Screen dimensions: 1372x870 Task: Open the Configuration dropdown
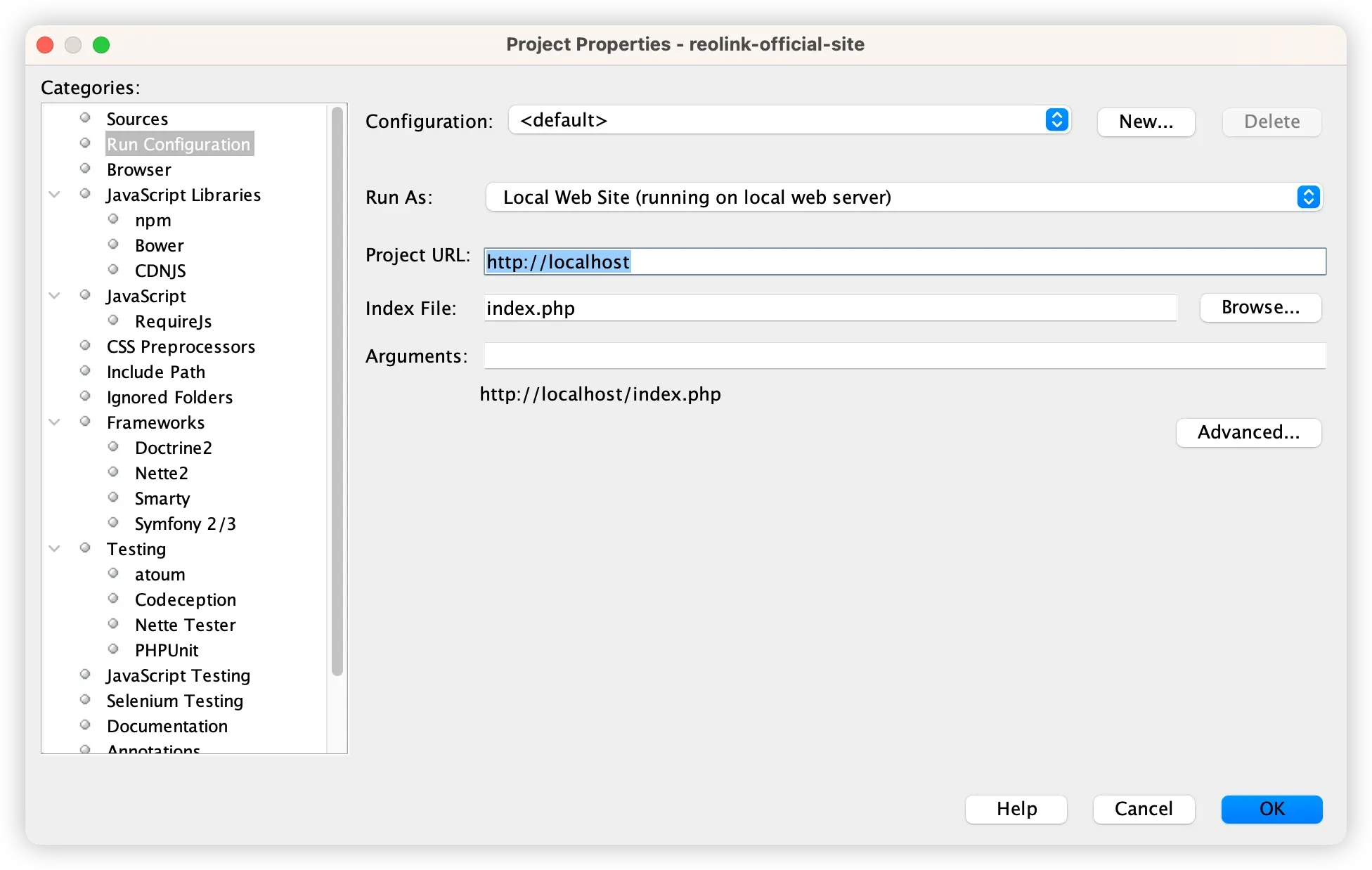789,120
